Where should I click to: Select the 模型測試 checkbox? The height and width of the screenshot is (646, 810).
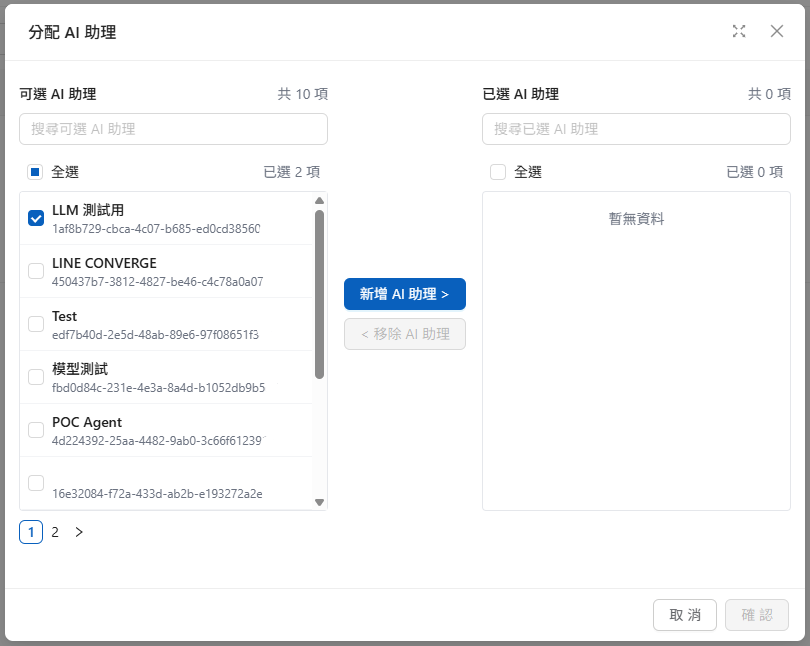(36, 377)
